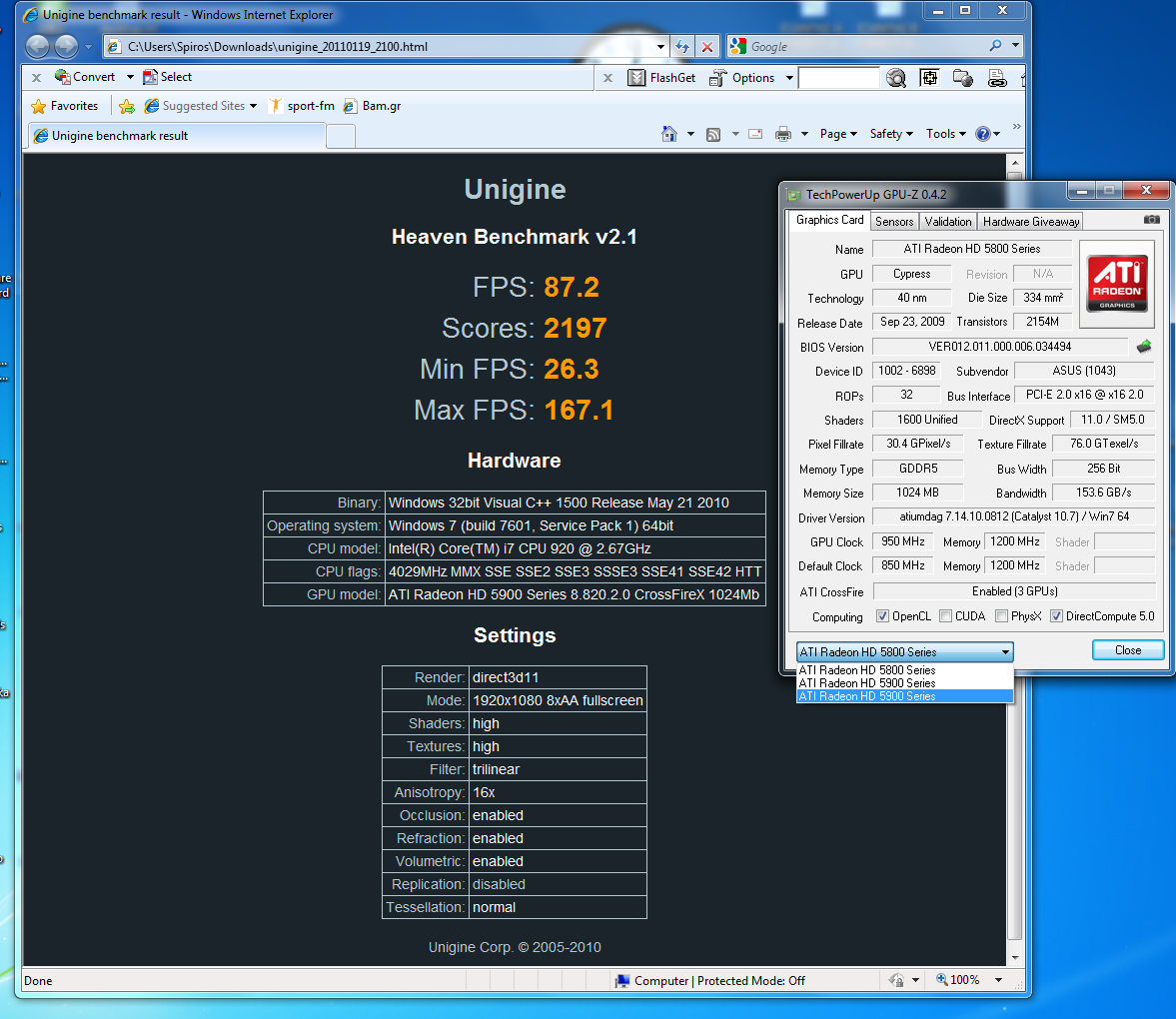
Task: Click the FlashGet download icon
Action: pos(636,77)
